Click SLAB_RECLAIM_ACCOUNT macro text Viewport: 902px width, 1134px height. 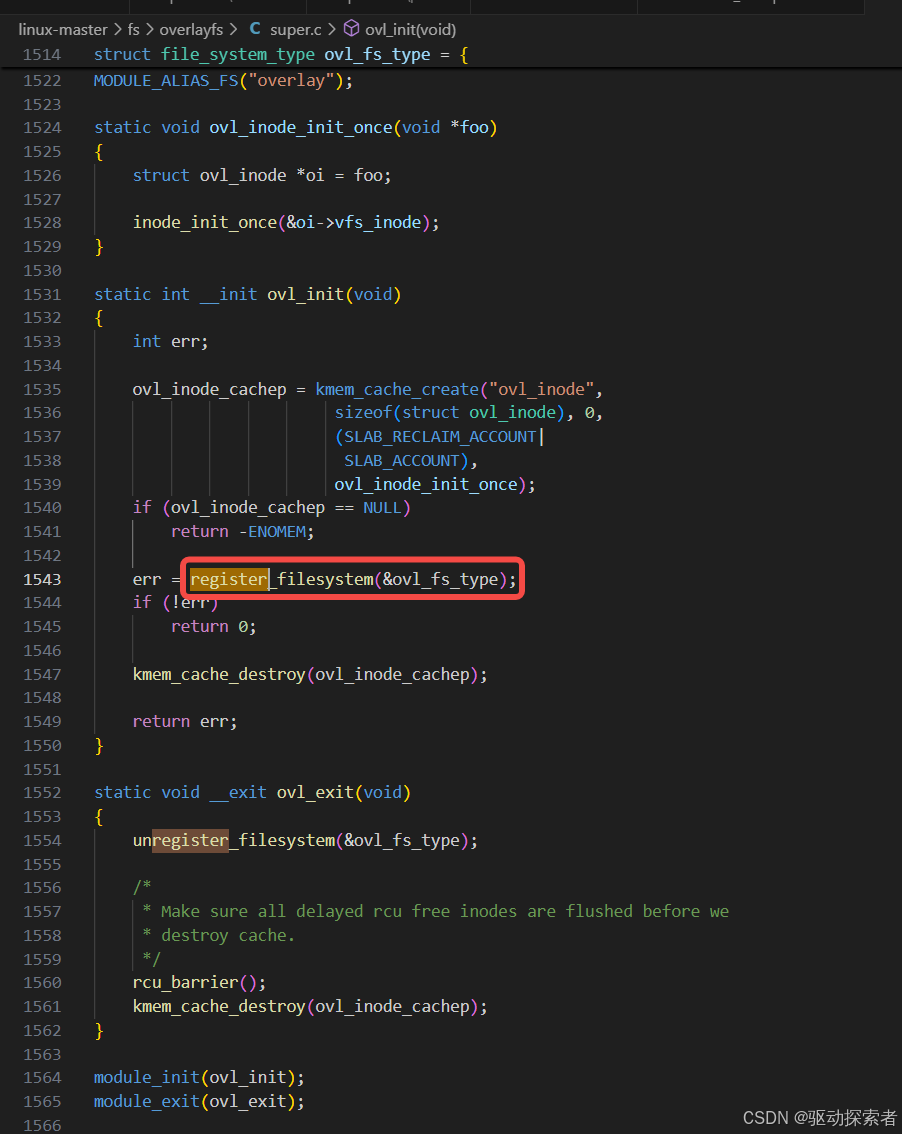click(440, 437)
